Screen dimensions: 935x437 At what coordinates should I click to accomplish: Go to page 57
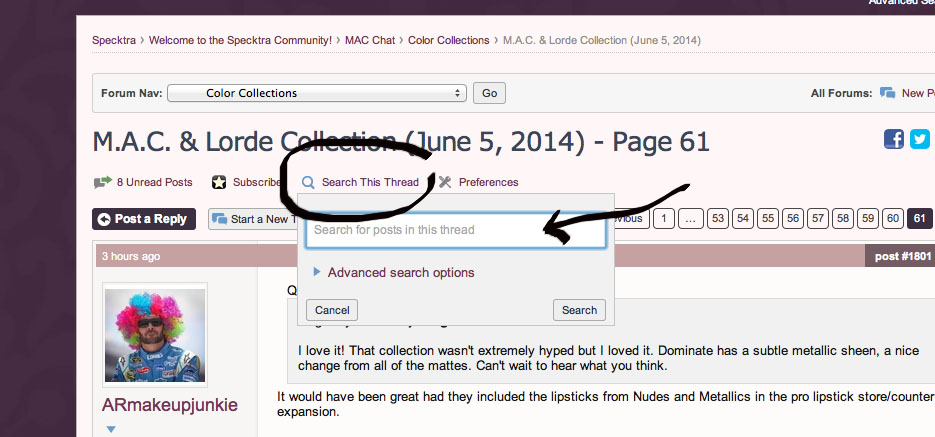818,219
